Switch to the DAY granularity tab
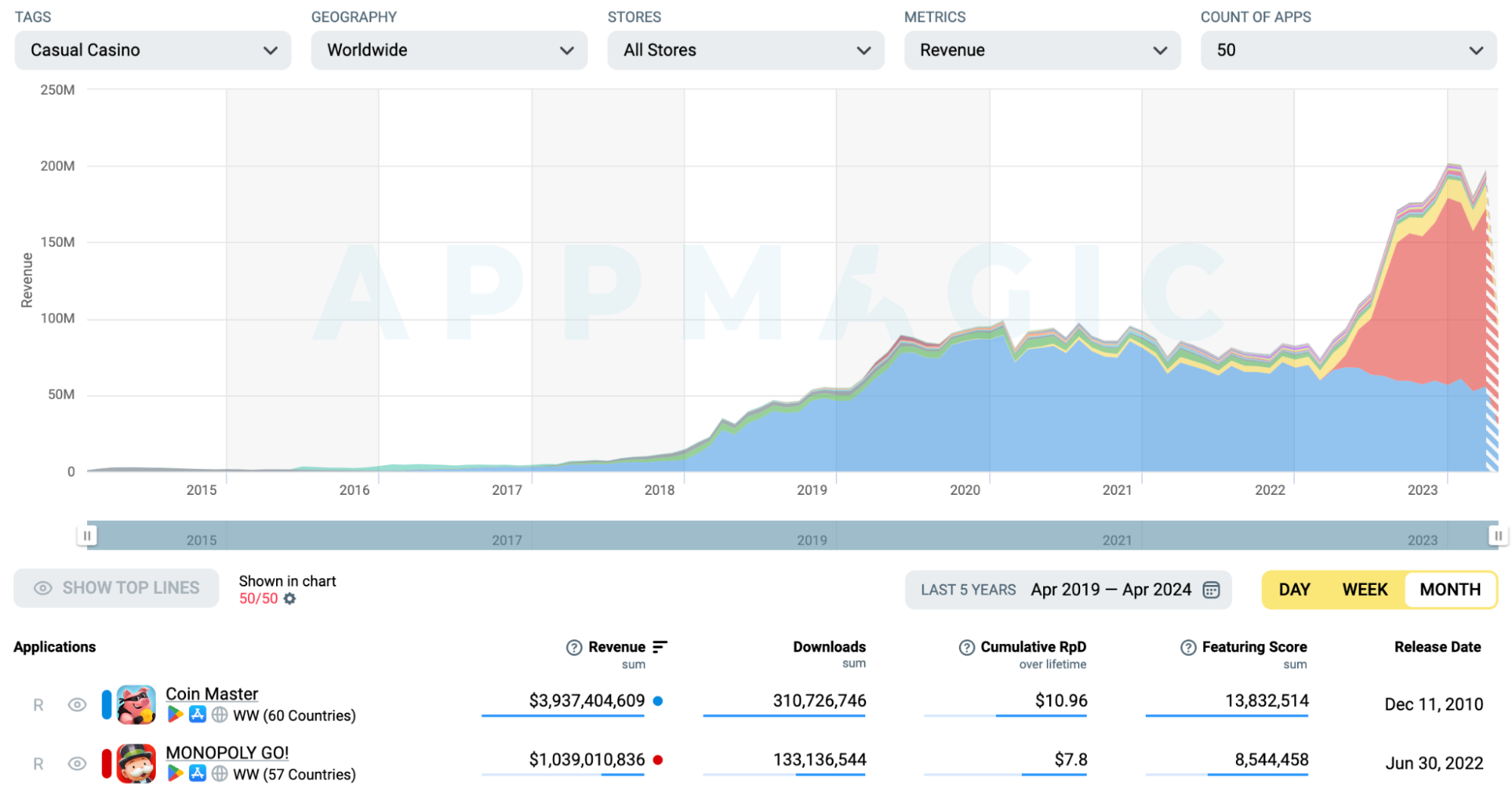1512x796 pixels. [x=1294, y=589]
